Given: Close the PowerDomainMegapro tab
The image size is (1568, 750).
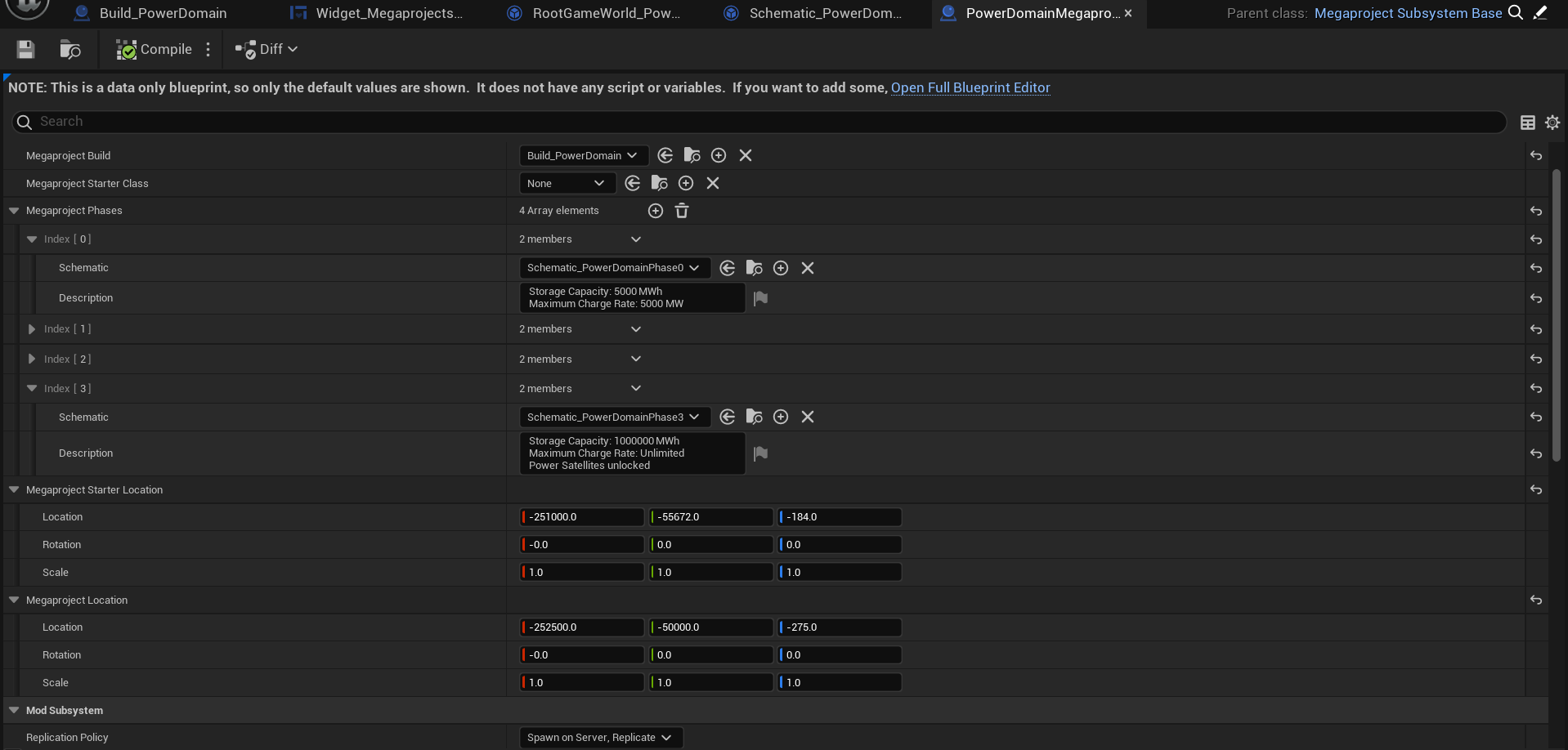Looking at the screenshot, I should click(x=1128, y=13).
